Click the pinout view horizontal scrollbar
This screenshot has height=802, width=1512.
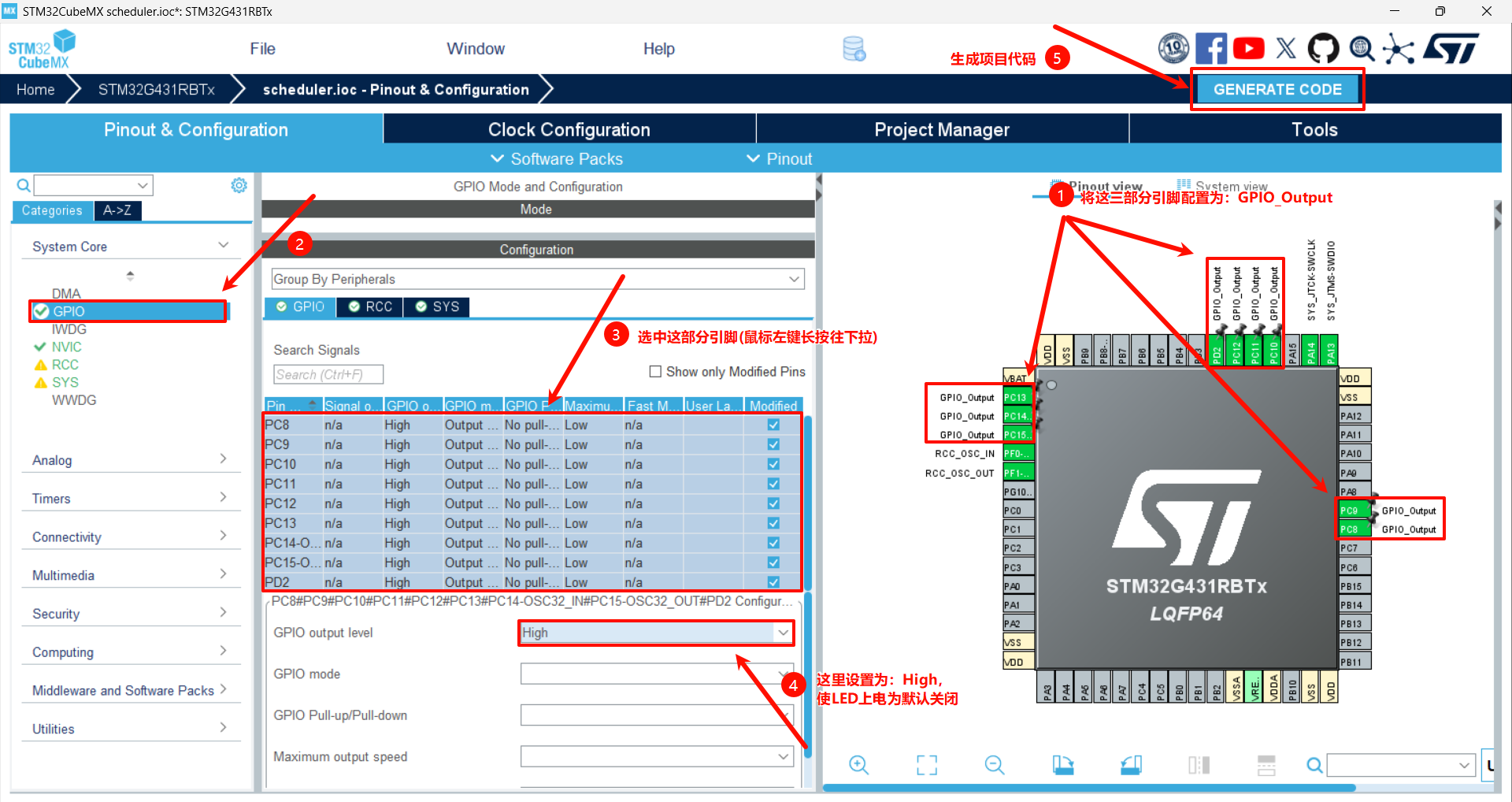(x=1090, y=787)
